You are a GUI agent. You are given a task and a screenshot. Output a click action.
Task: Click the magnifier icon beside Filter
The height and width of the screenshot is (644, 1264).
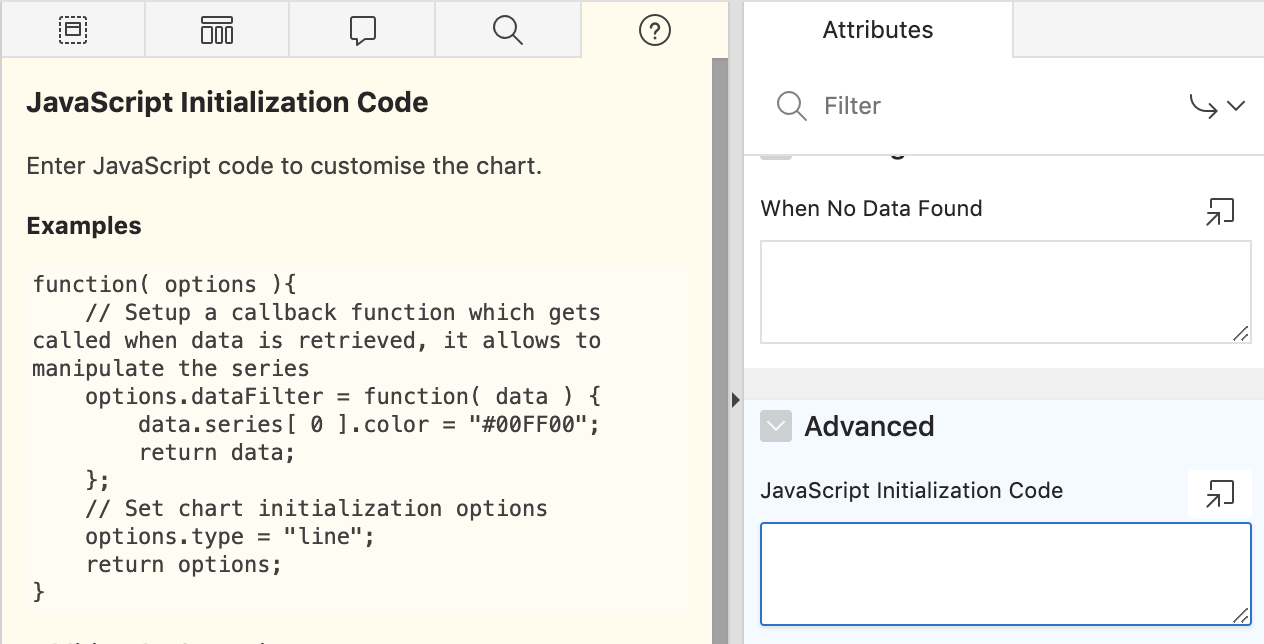[791, 106]
